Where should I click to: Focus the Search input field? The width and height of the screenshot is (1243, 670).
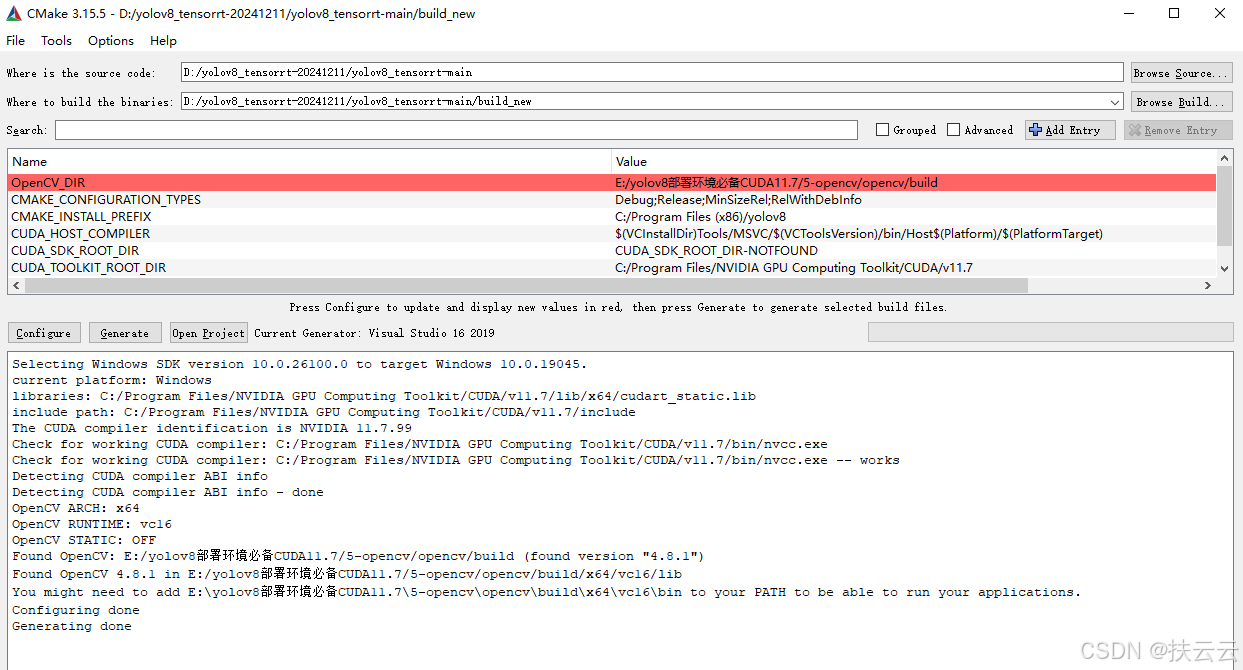pos(456,130)
